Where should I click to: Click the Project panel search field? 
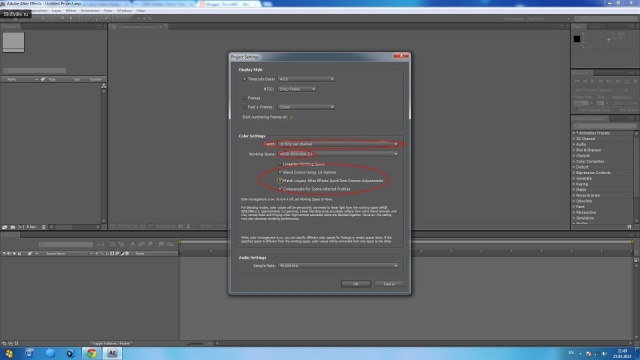(34, 71)
